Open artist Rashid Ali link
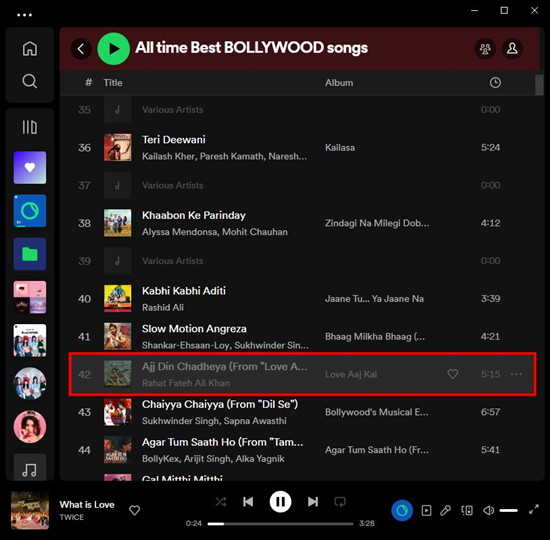The image size is (550, 540). click(163, 307)
